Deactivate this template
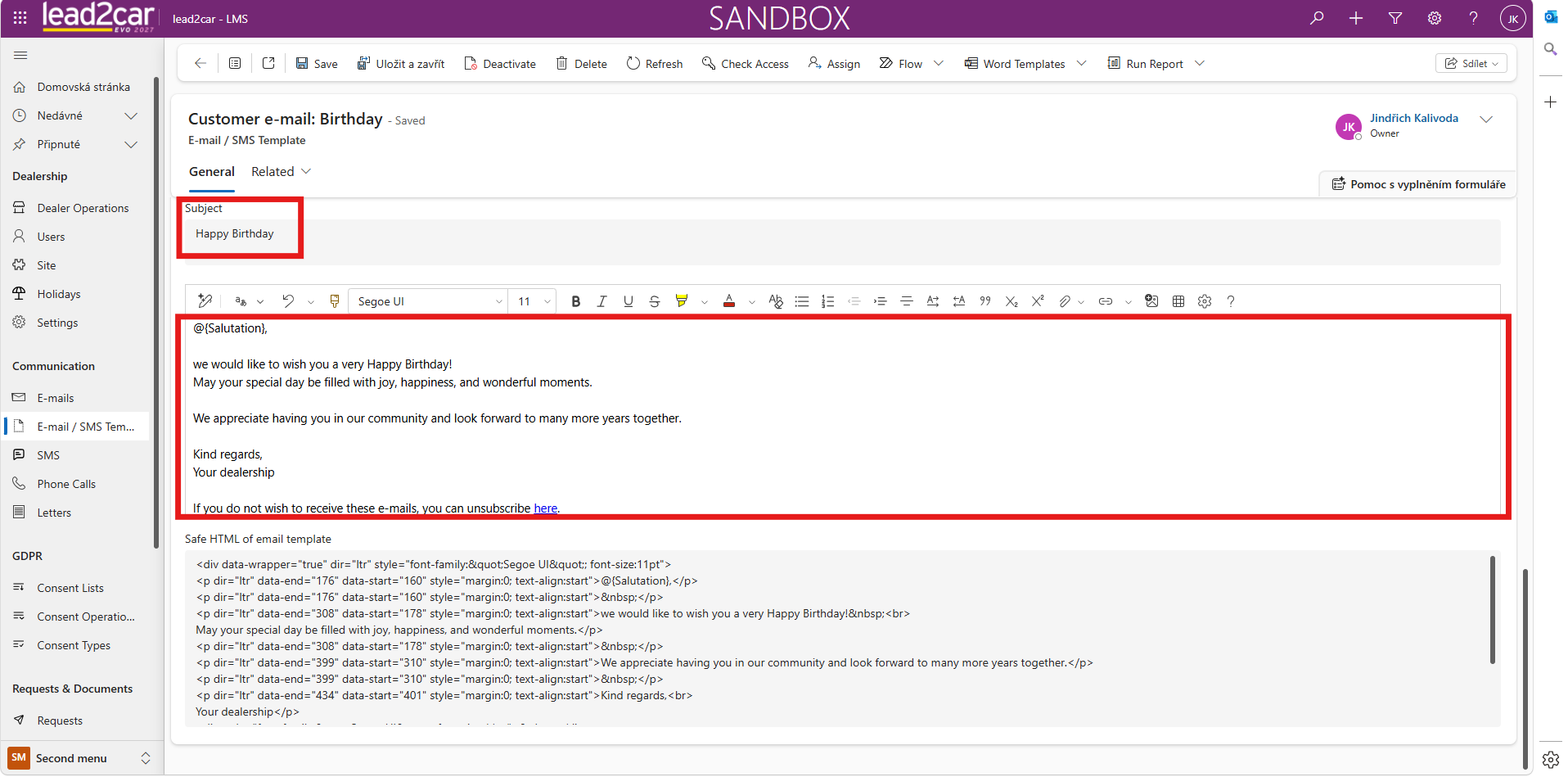1568x777 pixels. (x=500, y=64)
